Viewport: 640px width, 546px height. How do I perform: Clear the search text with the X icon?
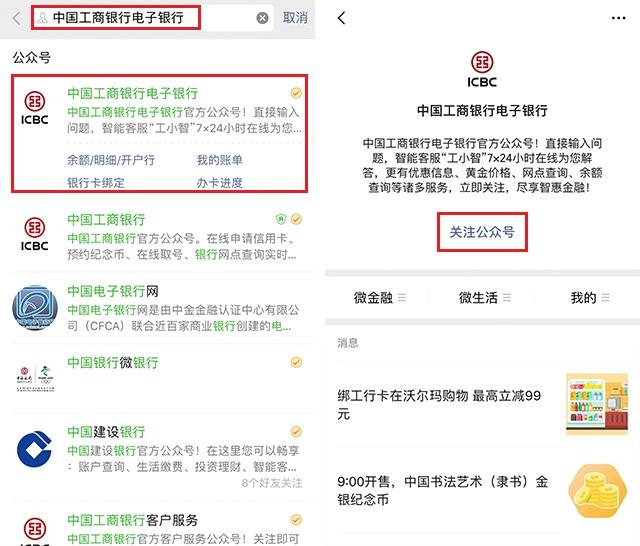coord(262,18)
